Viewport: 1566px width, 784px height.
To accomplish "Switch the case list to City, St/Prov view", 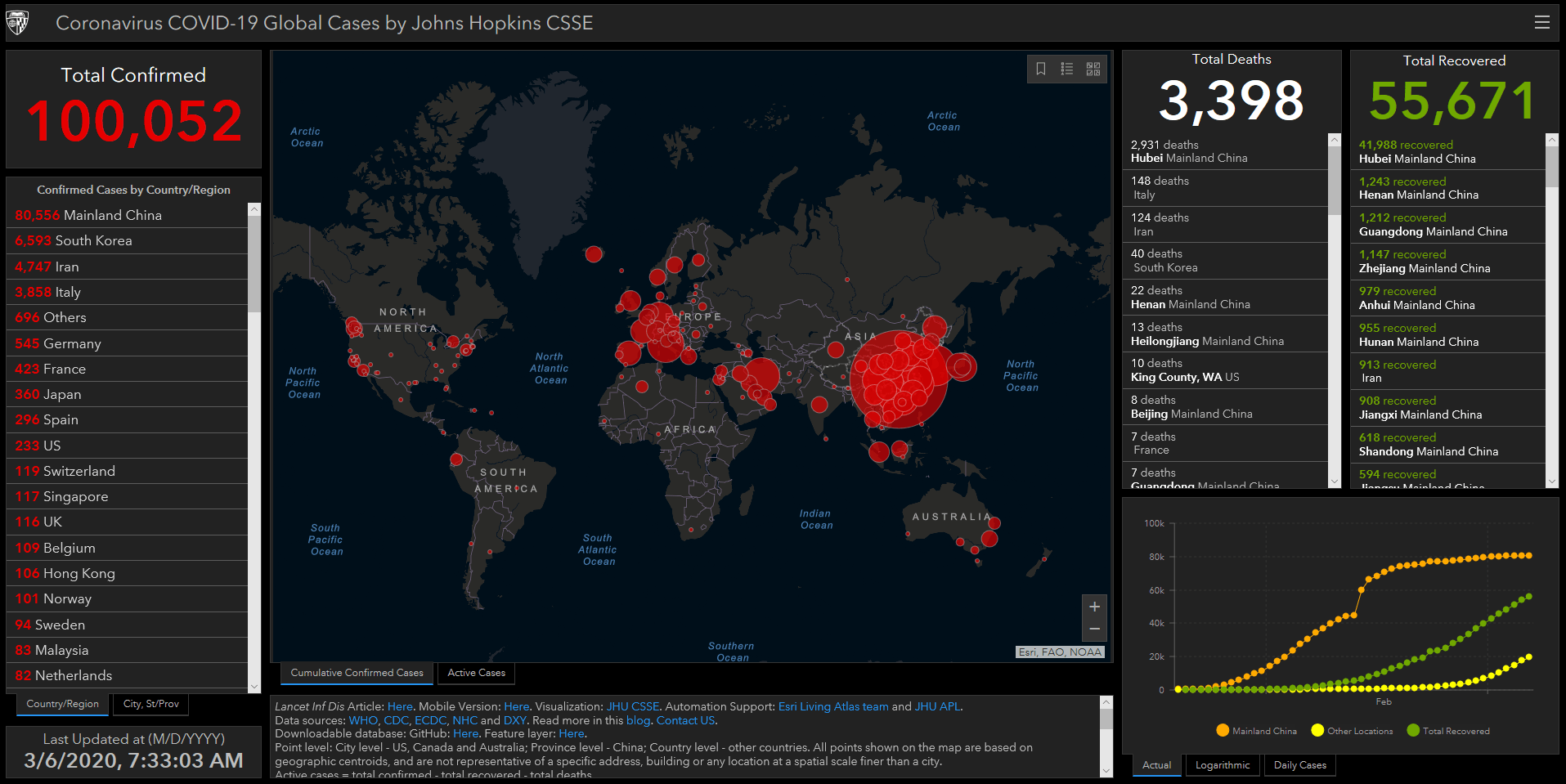I will point(150,704).
